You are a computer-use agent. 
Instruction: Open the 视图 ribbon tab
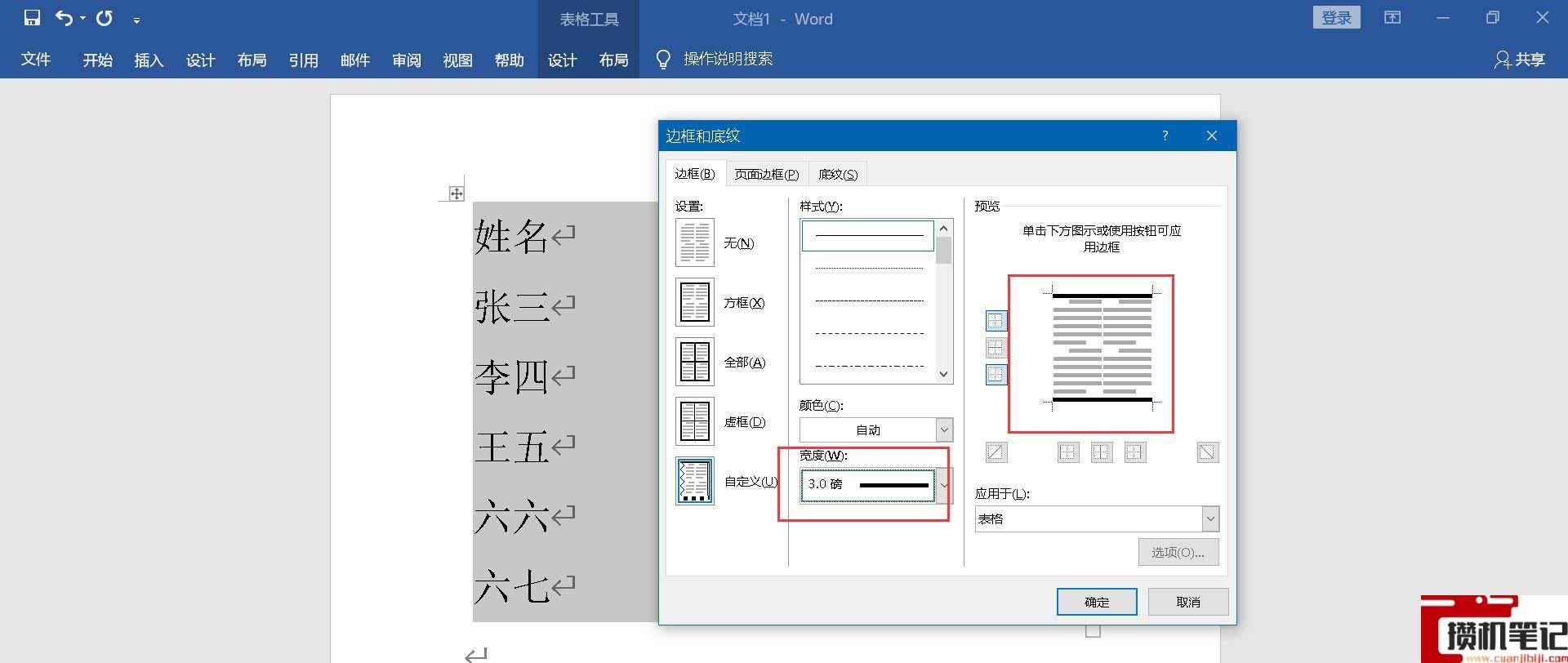[457, 60]
